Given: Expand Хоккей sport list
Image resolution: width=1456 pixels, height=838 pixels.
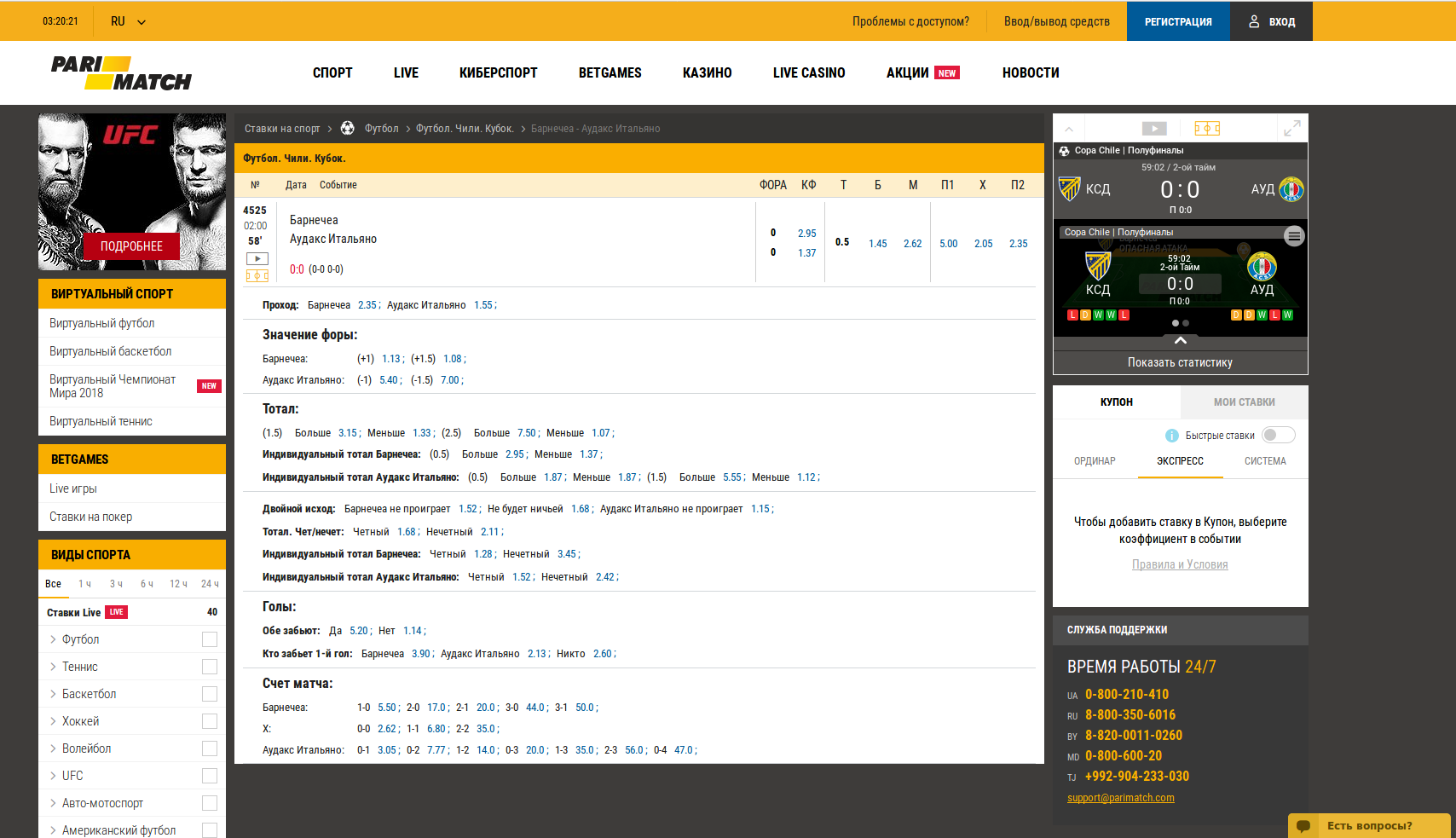Looking at the screenshot, I should point(53,721).
